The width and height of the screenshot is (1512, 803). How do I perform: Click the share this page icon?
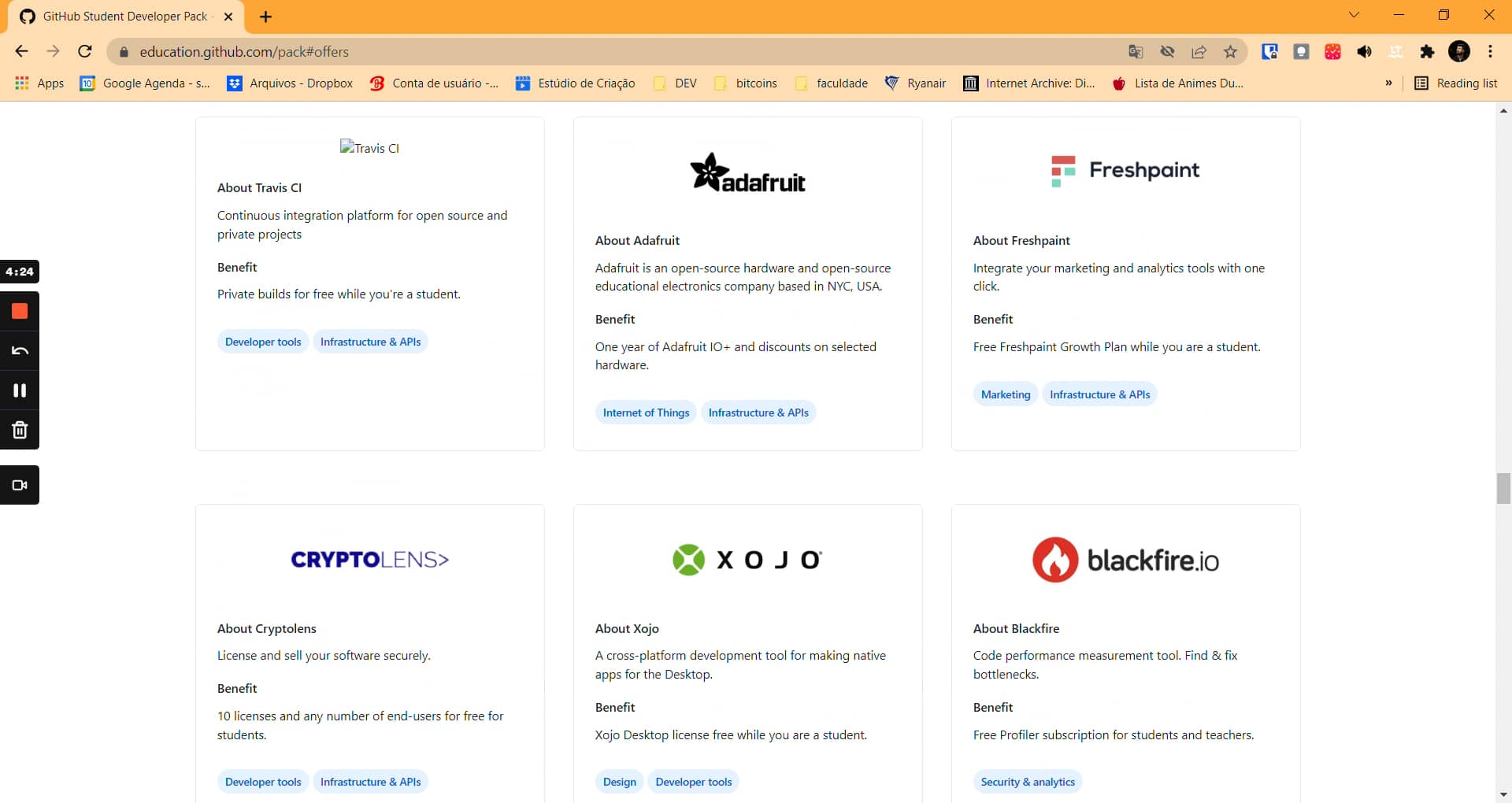click(x=1199, y=51)
